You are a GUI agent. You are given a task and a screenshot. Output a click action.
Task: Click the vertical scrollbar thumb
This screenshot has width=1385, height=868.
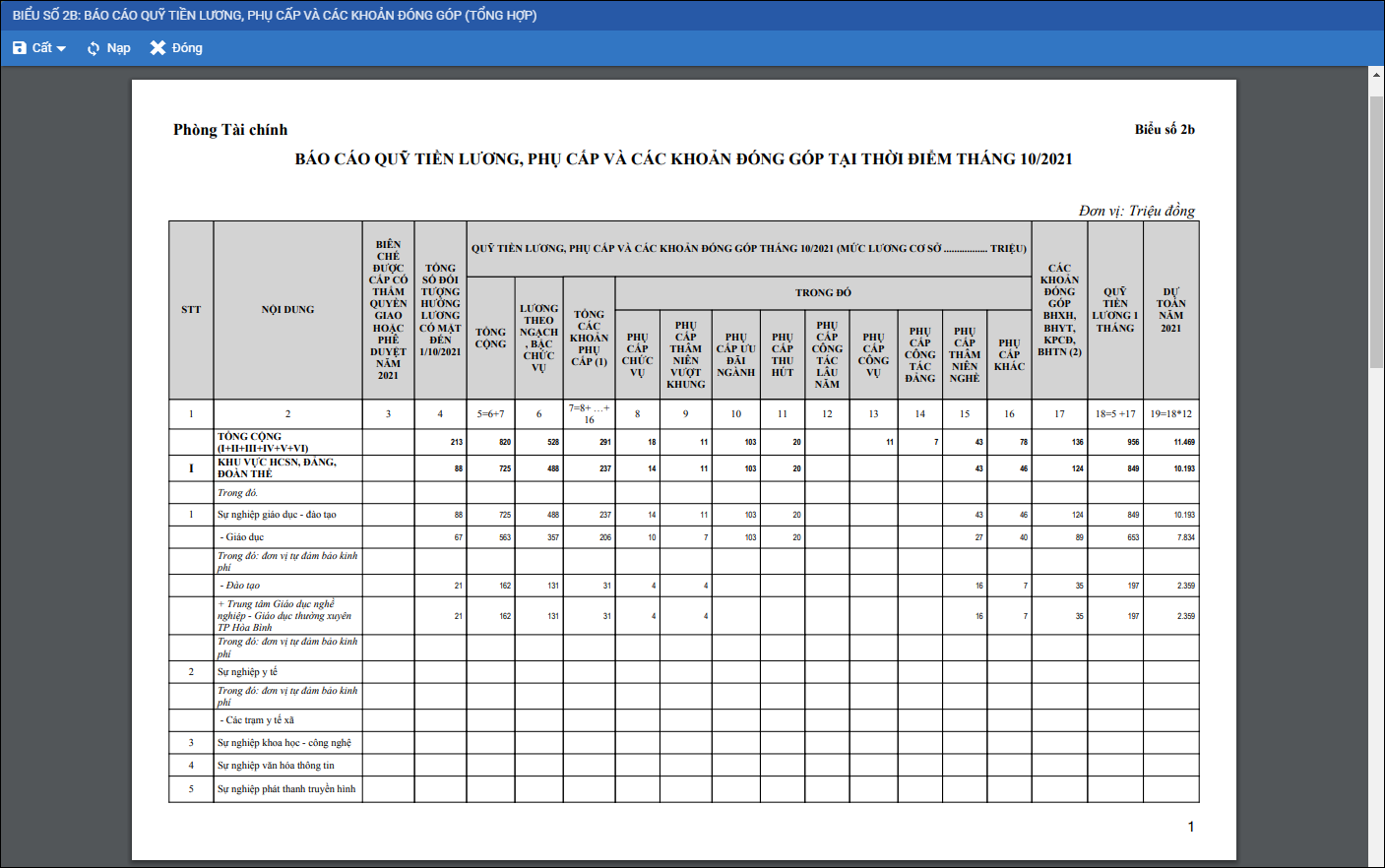[1376, 226]
